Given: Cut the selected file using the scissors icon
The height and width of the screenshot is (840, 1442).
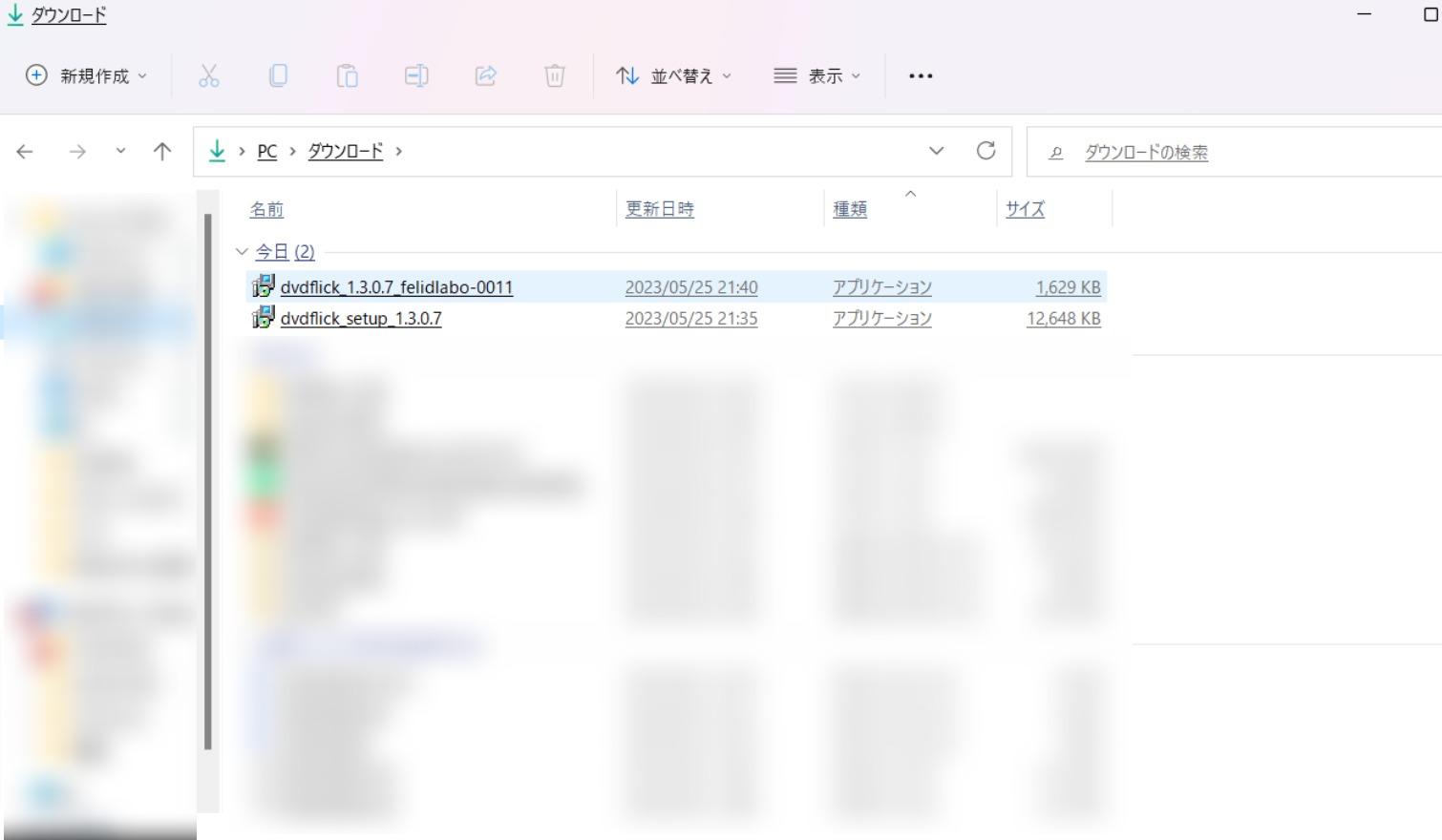Looking at the screenshot, I should 208,75.
